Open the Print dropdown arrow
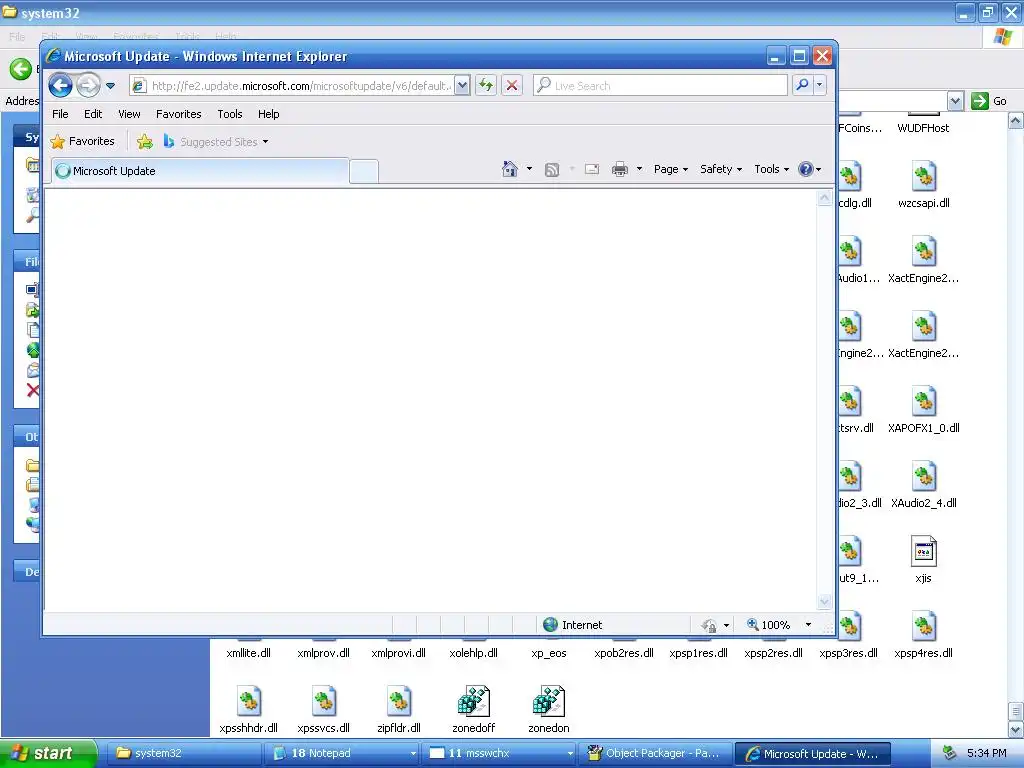Screen dimensions: 1024x768 pyautogui.click(x=639, y=169)
